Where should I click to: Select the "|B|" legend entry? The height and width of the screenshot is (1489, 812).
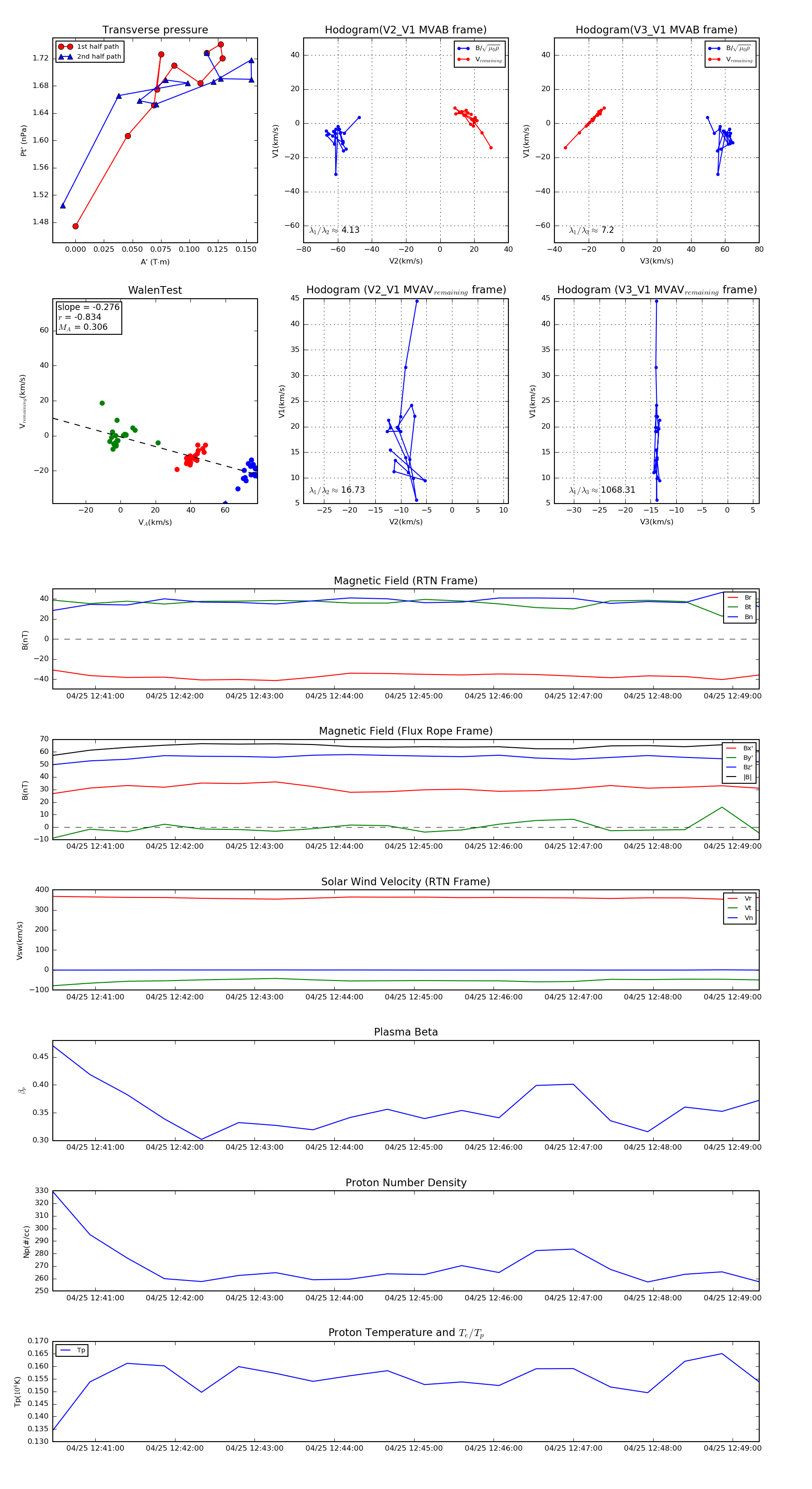[740, 777]
